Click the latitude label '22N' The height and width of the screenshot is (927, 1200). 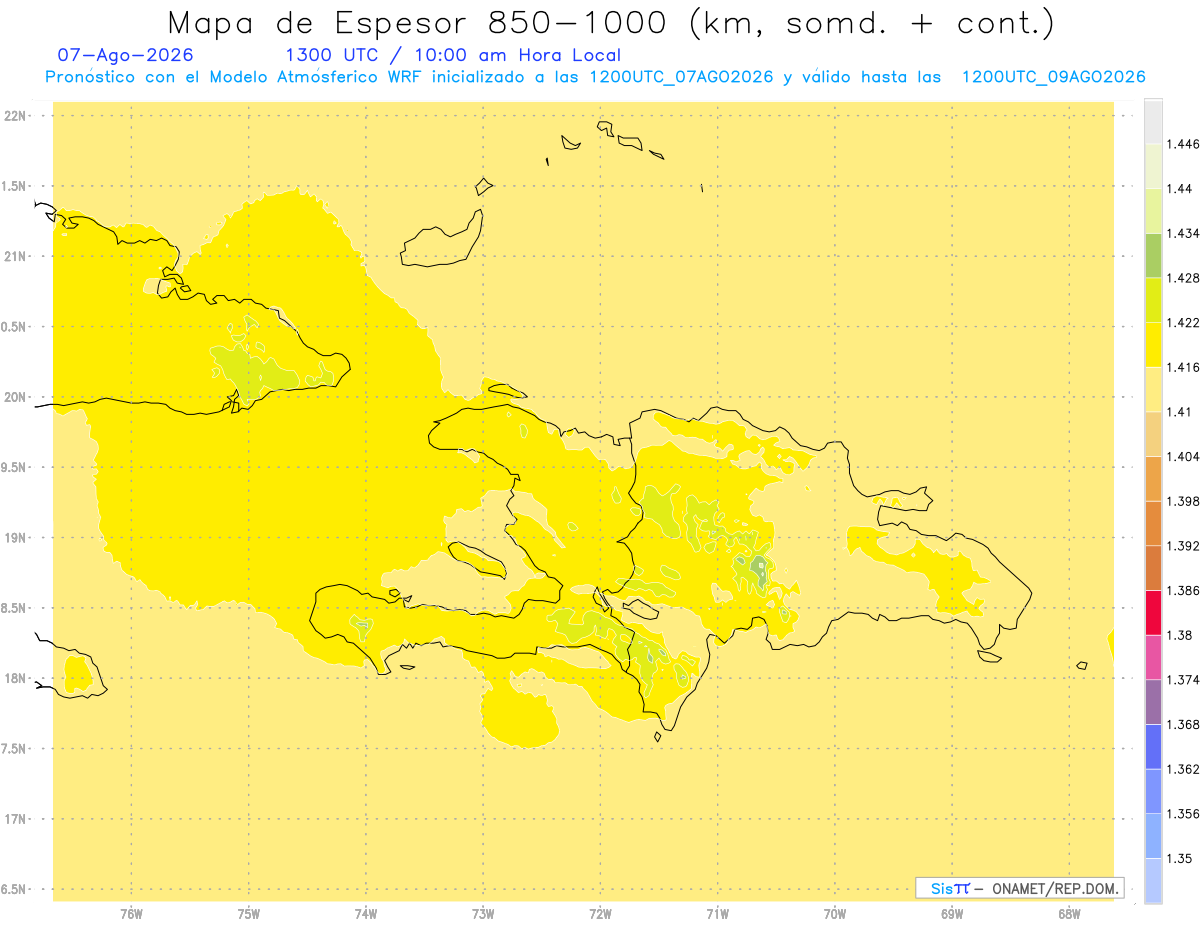tap(16, 116)
